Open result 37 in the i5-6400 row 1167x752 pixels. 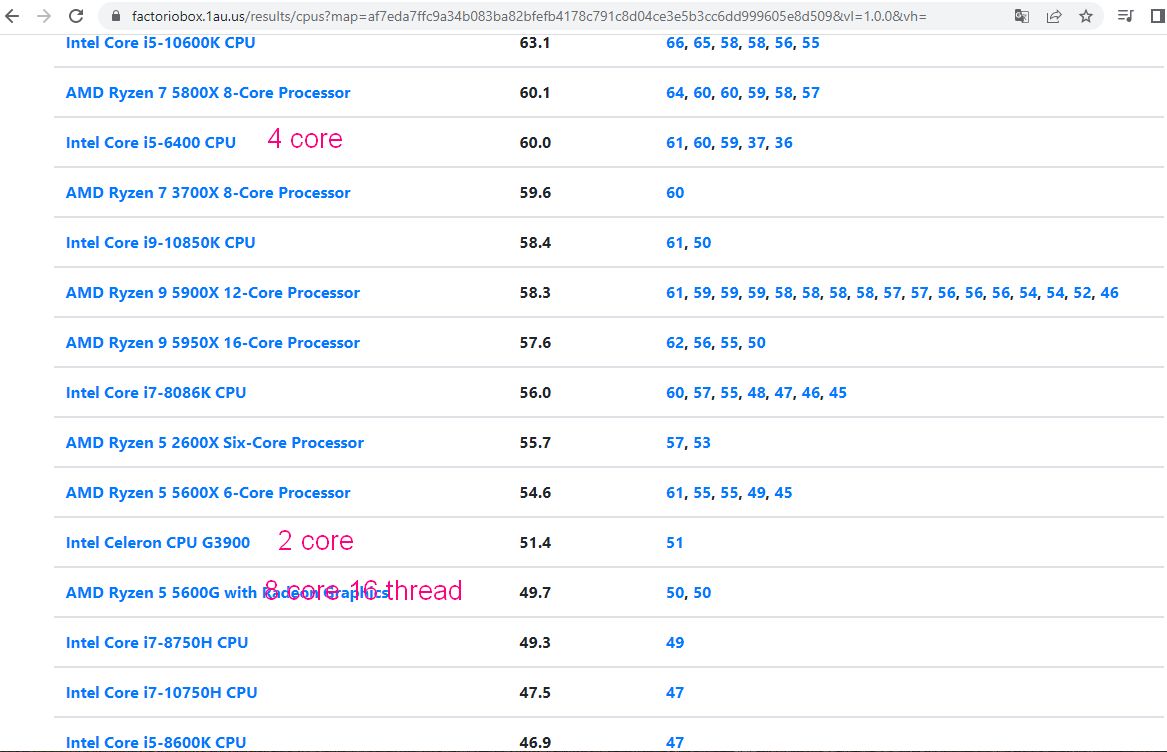tap(756, 142)
